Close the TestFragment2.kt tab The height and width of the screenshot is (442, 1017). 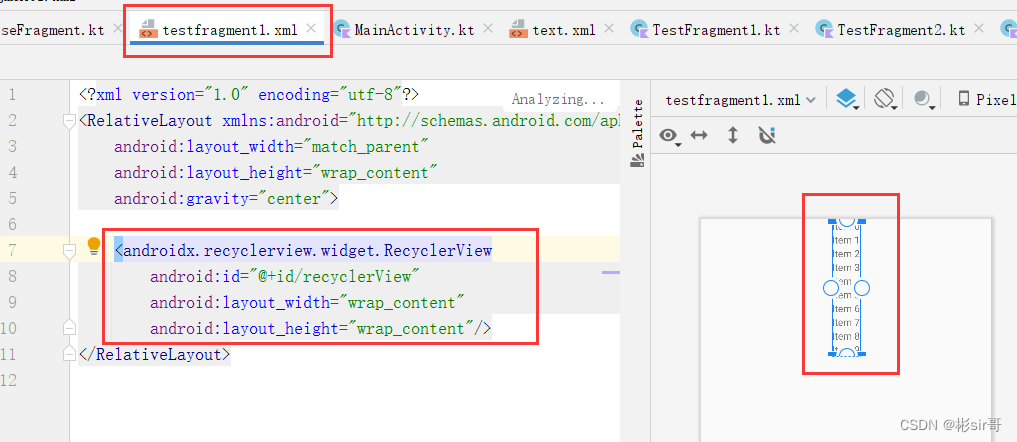[x=979, y=28]
